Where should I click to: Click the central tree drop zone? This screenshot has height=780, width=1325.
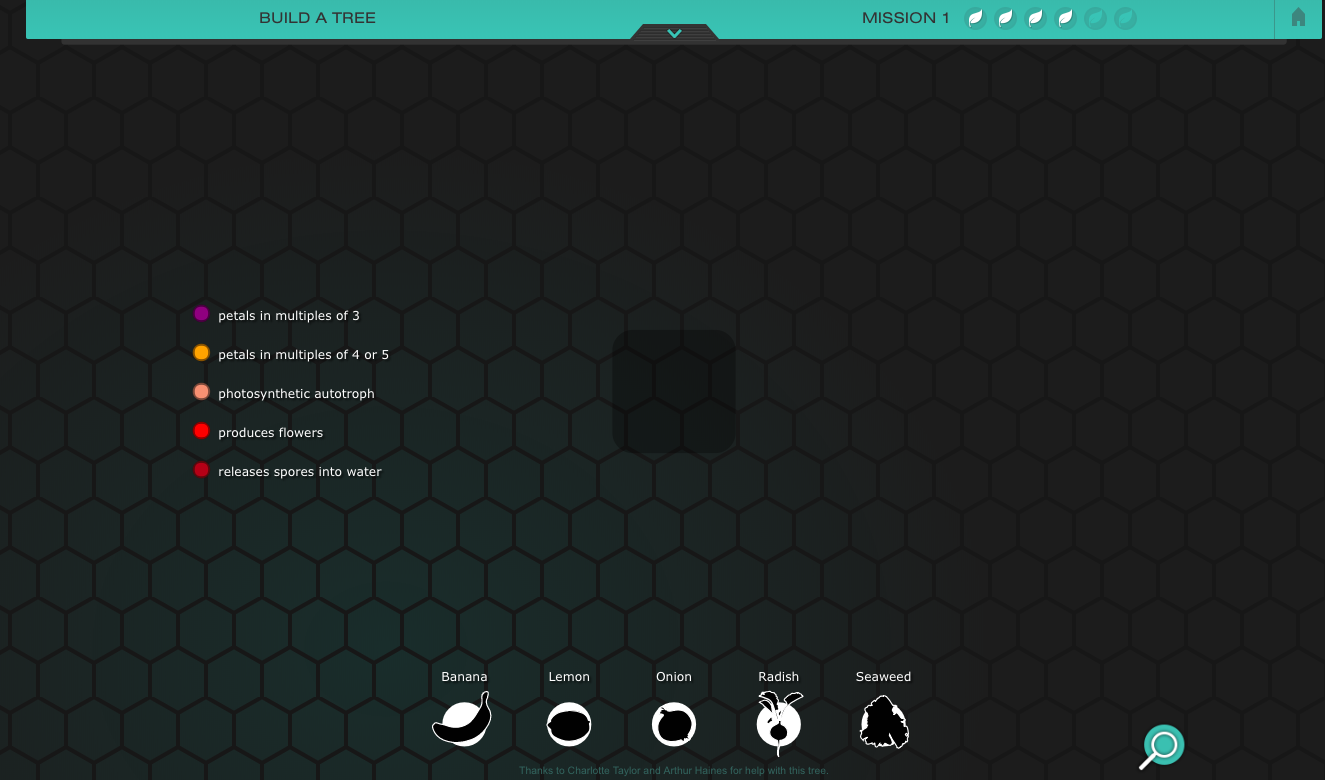673,390
